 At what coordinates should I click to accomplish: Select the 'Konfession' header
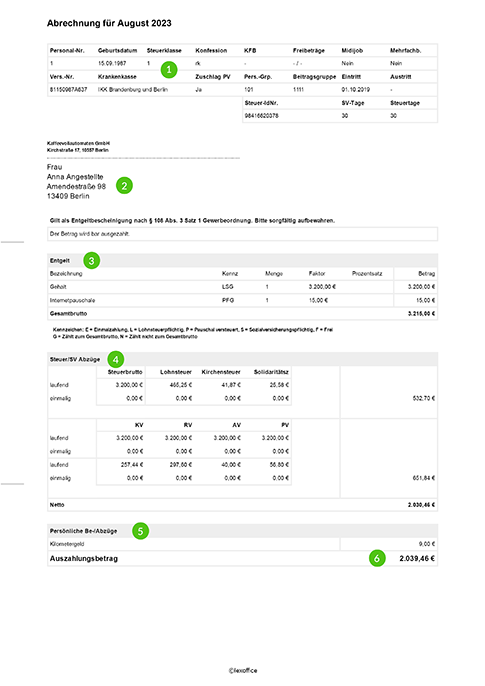point(211,51)
